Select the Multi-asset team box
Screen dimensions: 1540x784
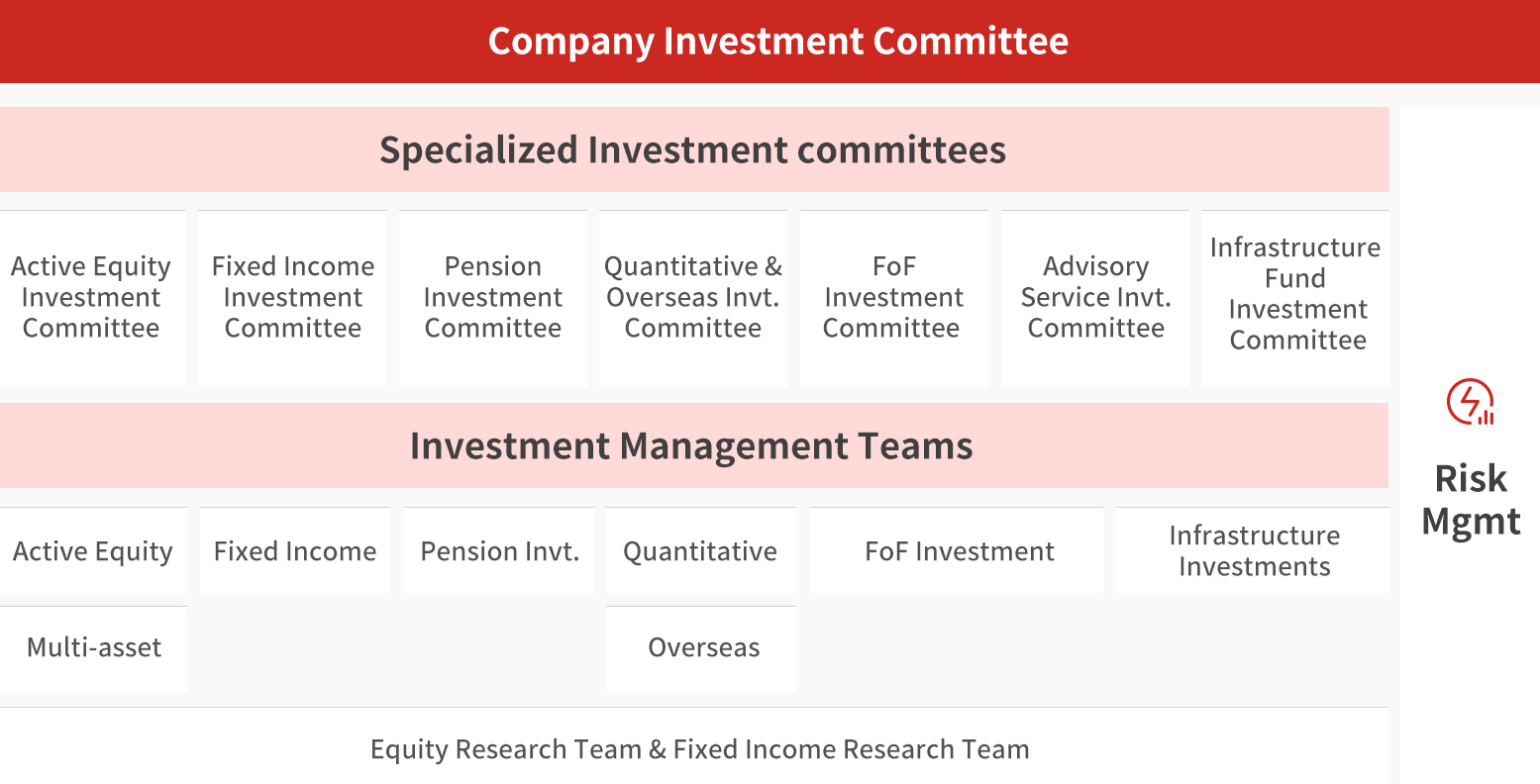(x=94, y=648)
